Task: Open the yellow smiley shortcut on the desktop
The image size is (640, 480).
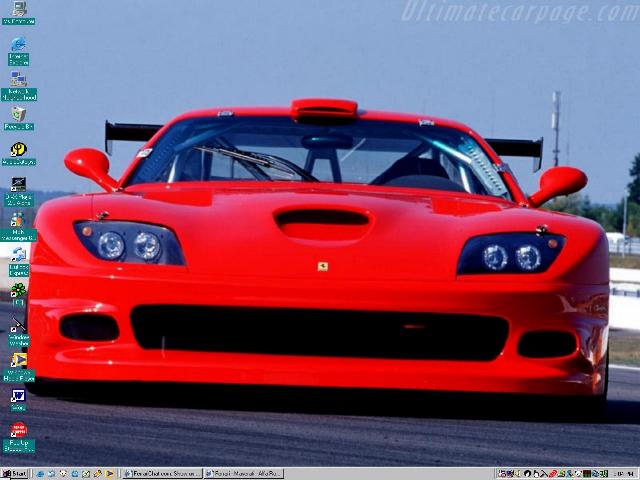Action: [x=19, y=154]
